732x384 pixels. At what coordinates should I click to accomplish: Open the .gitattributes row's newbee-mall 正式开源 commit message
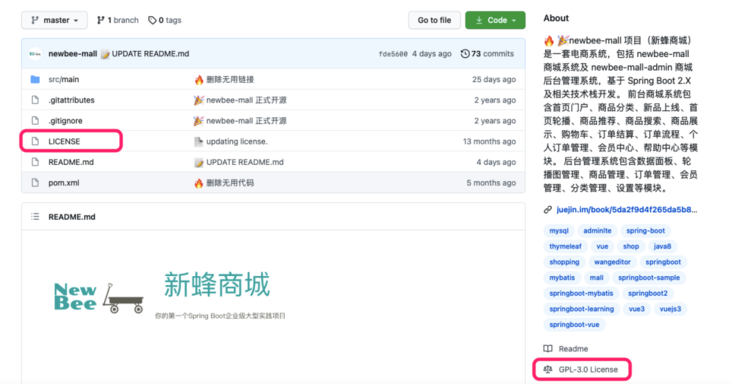coord(246,100)
